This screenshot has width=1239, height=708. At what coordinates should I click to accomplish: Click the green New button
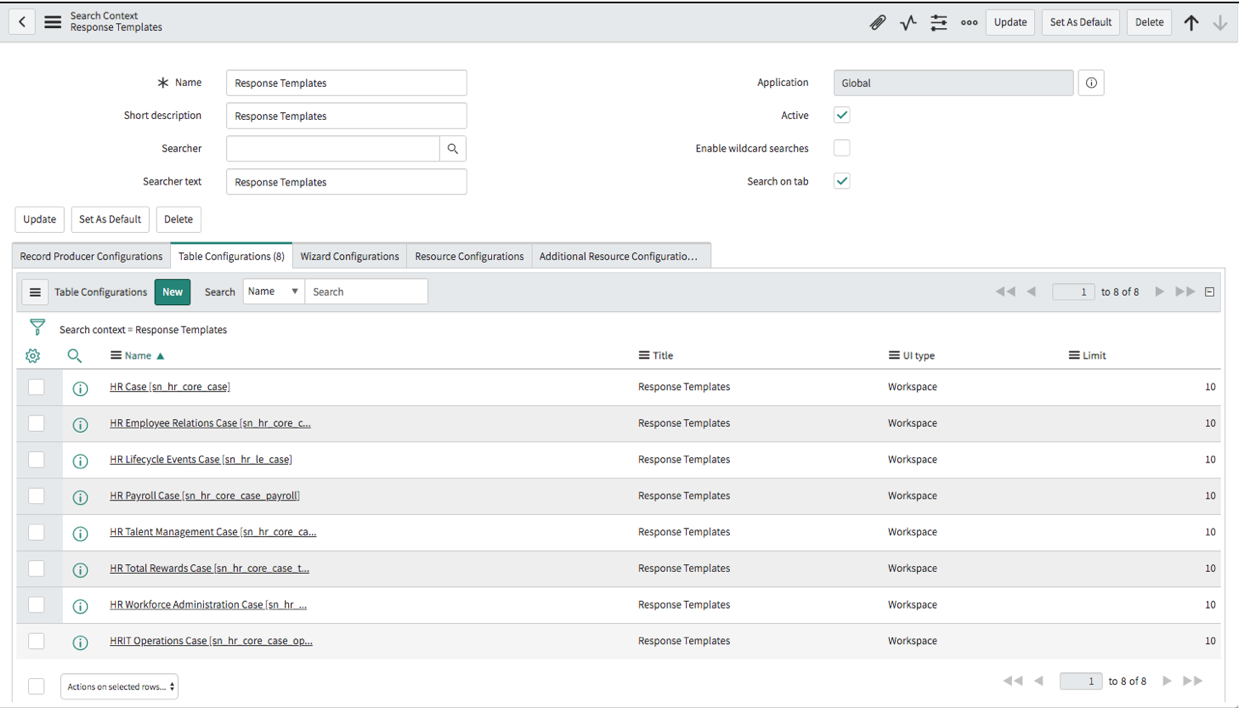pyautogui.click(x=172, y=292)
